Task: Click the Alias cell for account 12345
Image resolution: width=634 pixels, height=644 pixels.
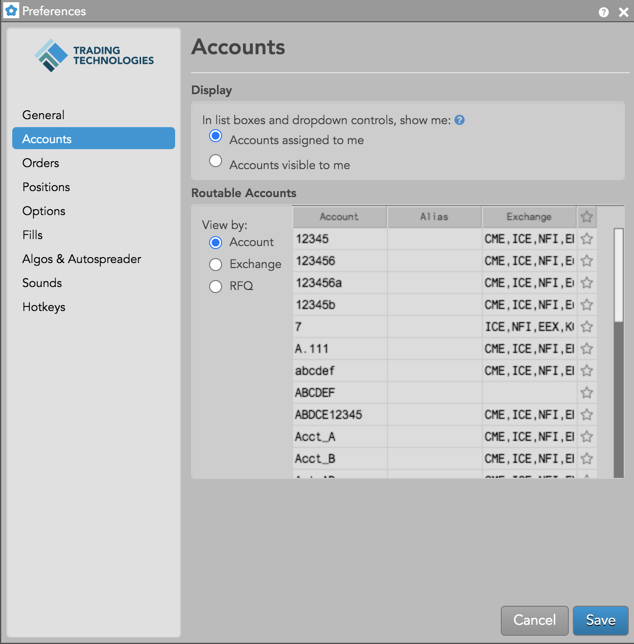Action: click(434, 239)
